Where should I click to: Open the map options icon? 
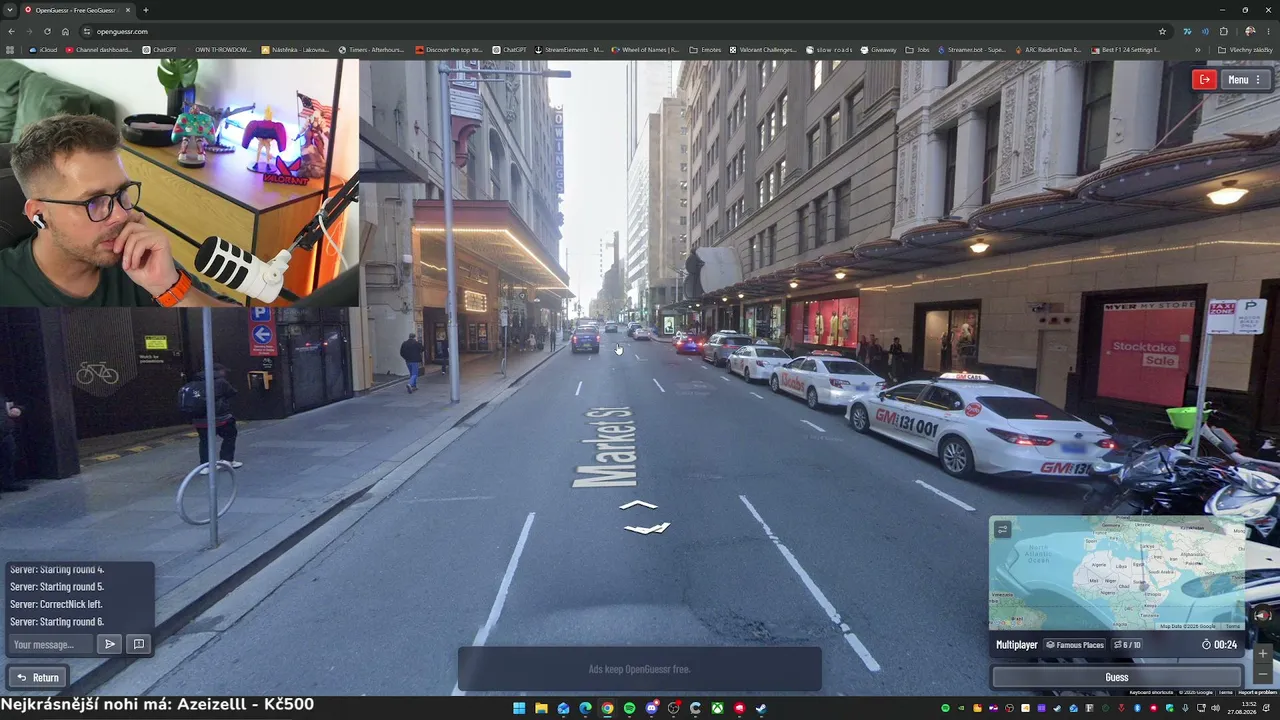click(1003, 529)
